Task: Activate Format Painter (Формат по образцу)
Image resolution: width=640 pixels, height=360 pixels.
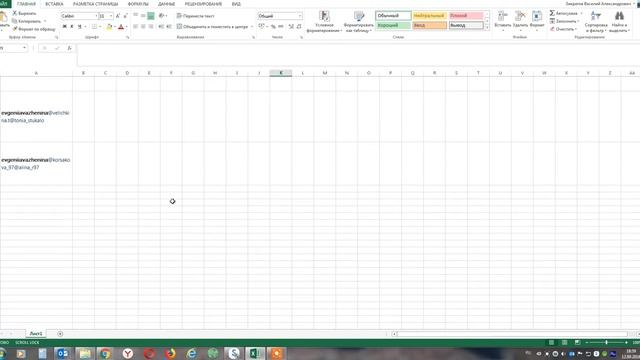Action: pyautogui.click(x=34, y=29)
